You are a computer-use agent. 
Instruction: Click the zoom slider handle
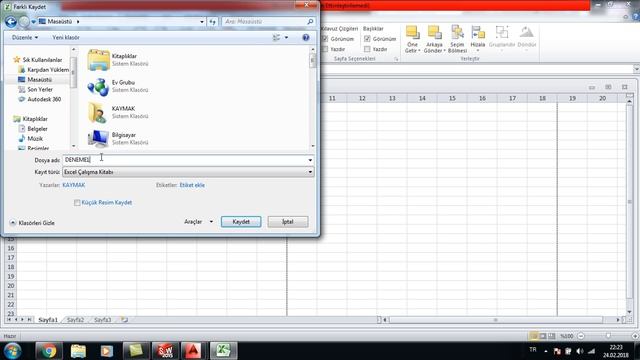tap(608, 336)
